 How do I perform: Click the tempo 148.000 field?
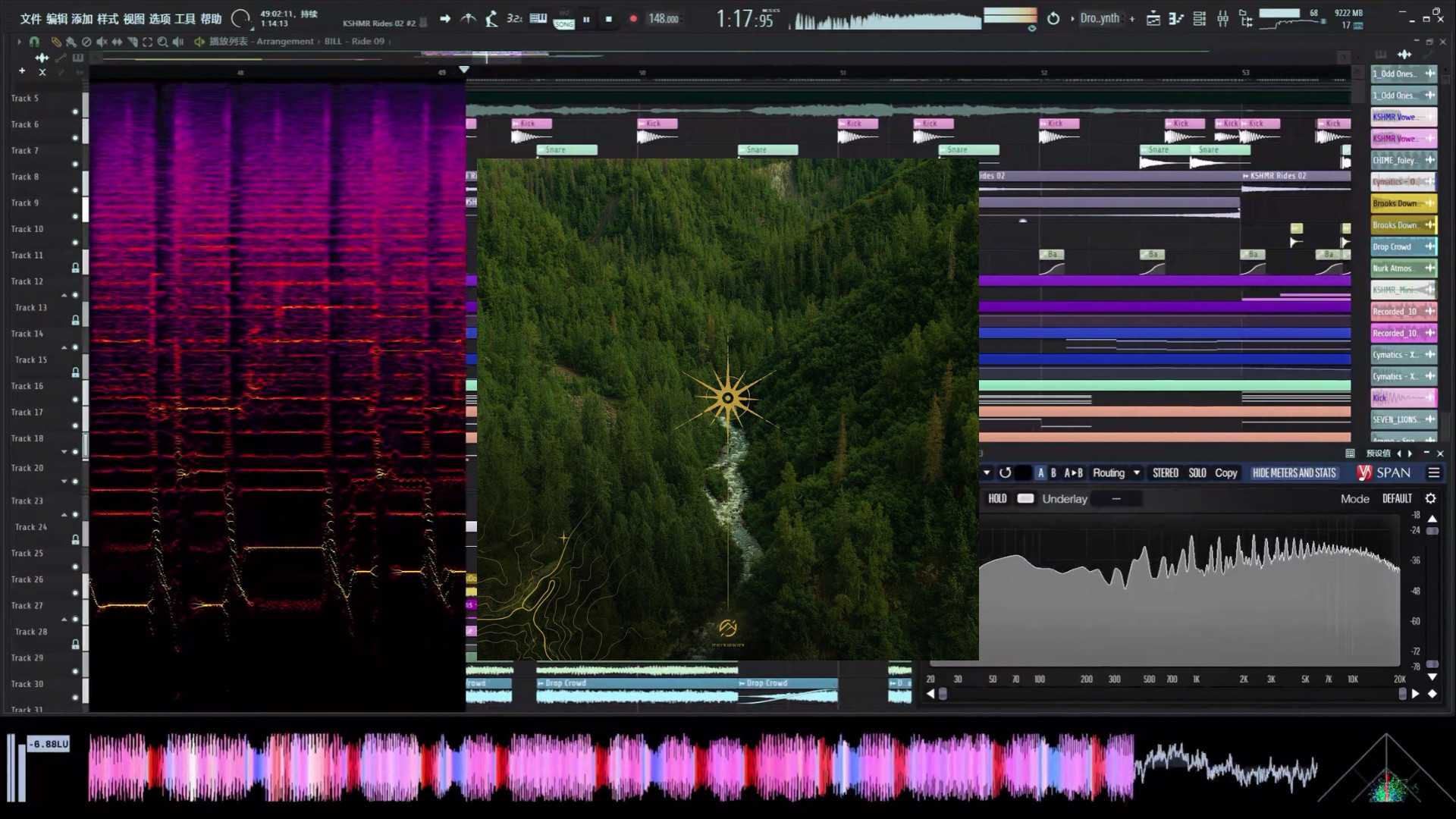pyautogui.click(x=664, y=19)
